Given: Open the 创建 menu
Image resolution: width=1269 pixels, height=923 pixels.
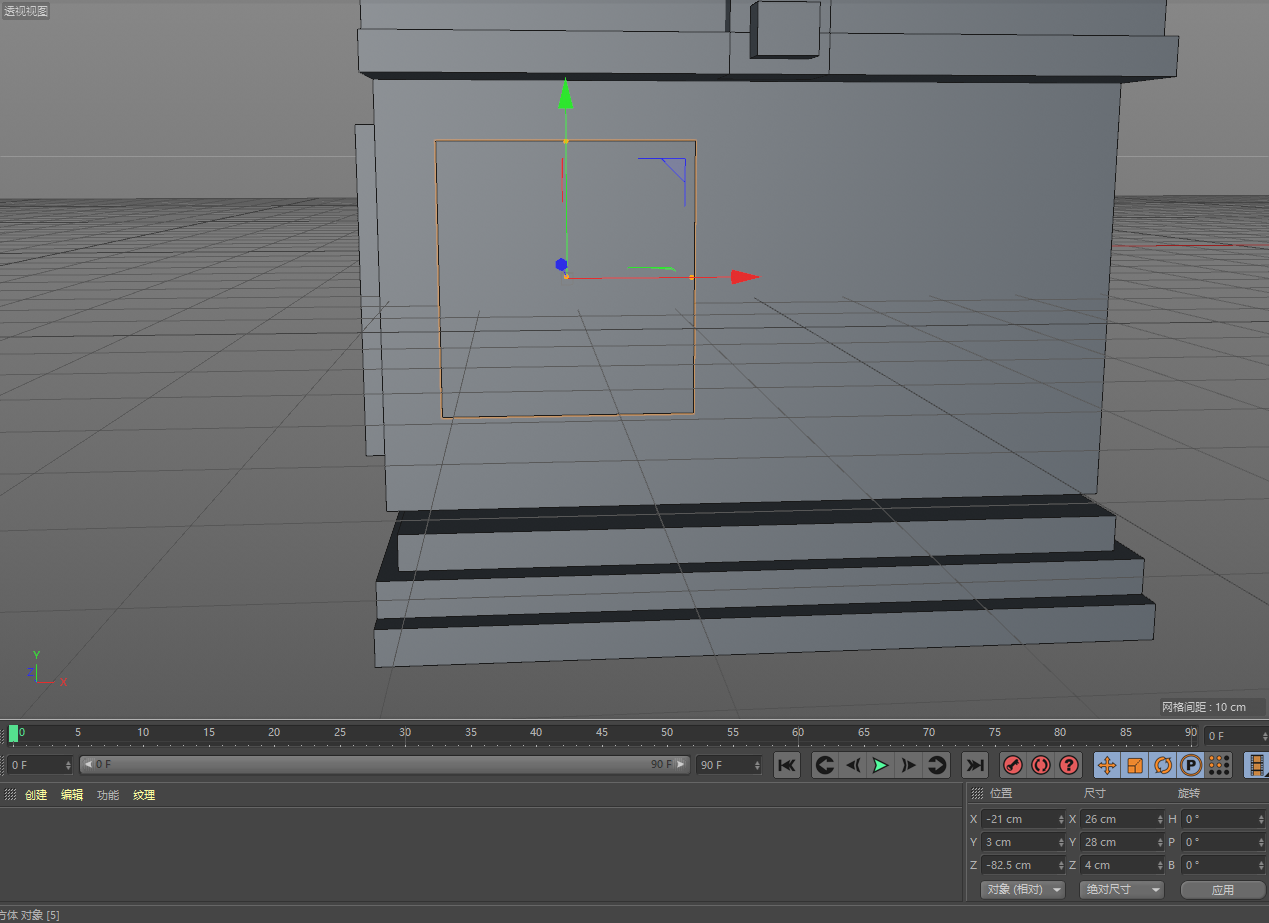Looking at the screenshot, I should [36, 795].
